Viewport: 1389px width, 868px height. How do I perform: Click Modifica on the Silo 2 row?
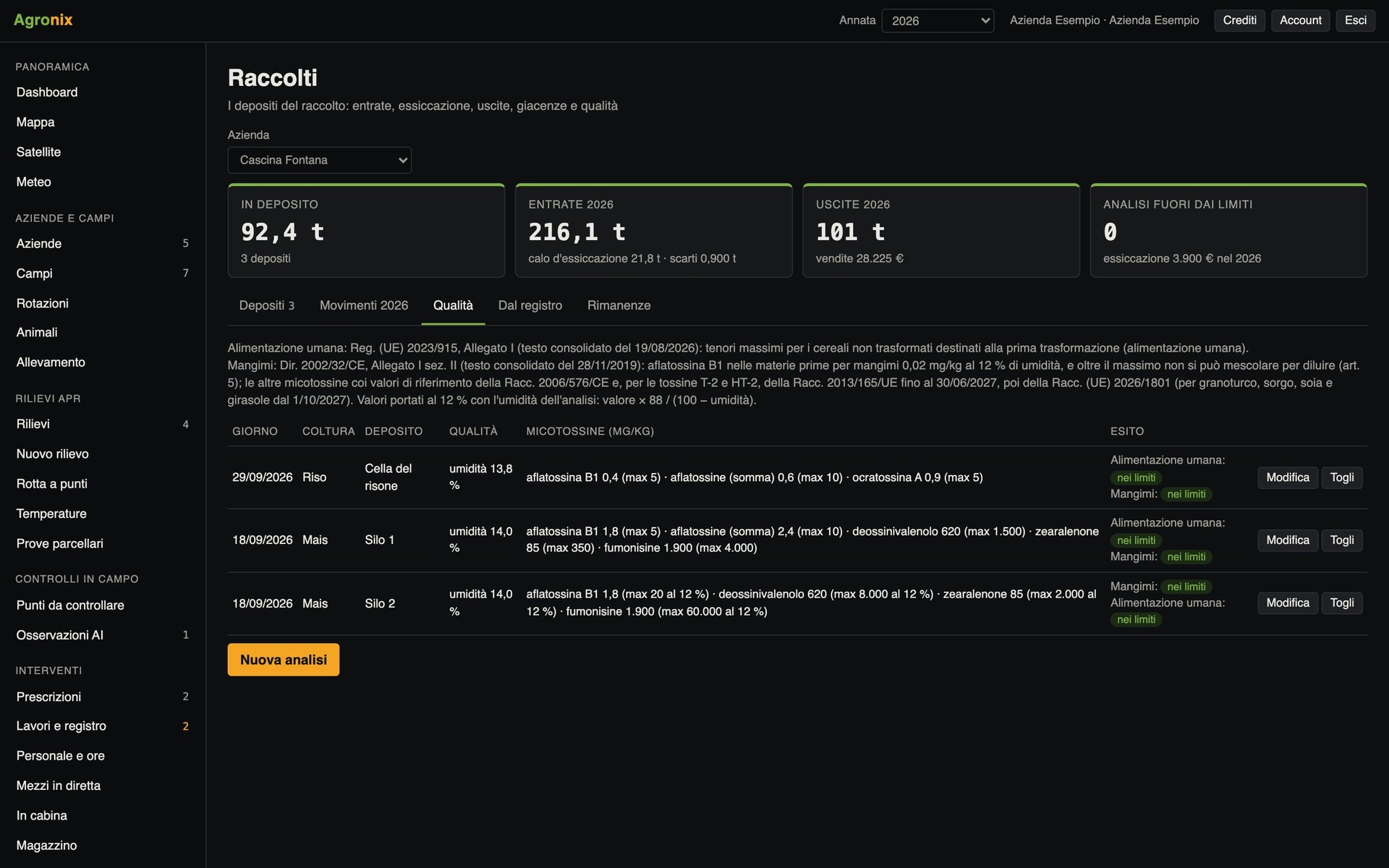1287,603
